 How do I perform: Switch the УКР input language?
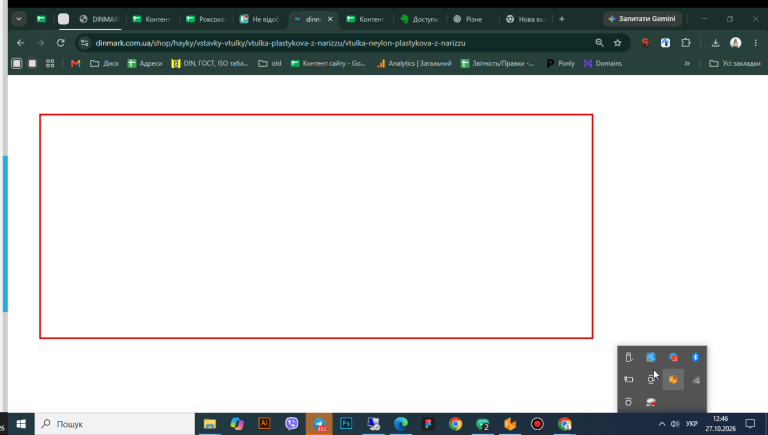692,424
